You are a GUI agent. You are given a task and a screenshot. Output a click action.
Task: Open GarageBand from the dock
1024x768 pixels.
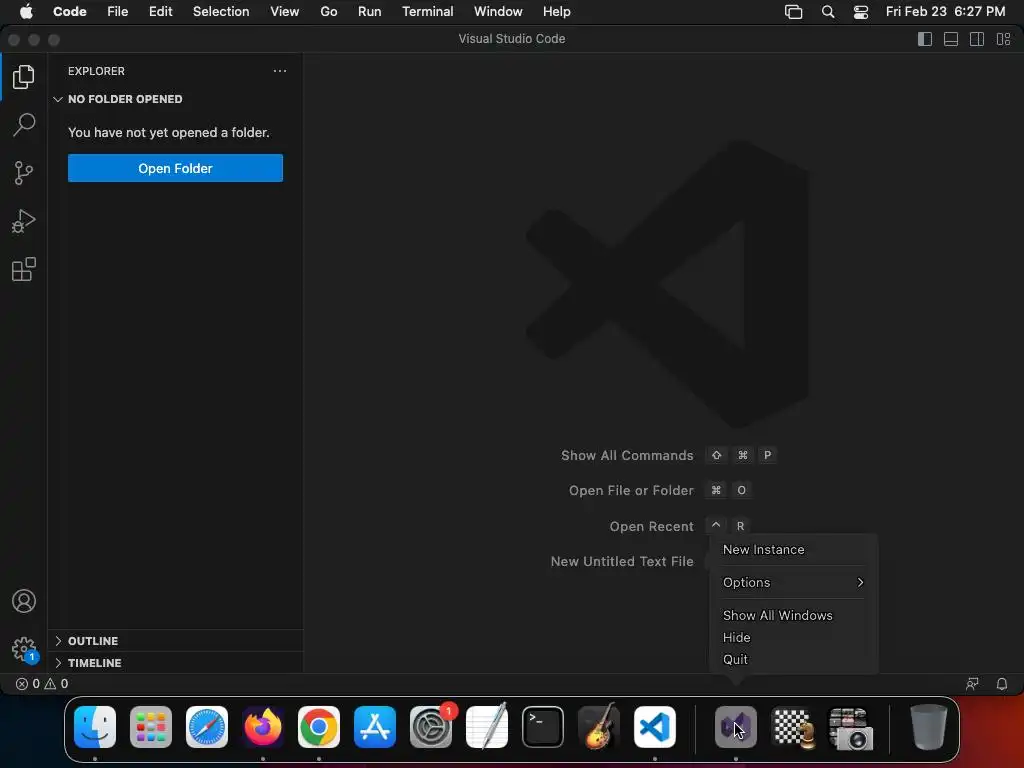599,727
